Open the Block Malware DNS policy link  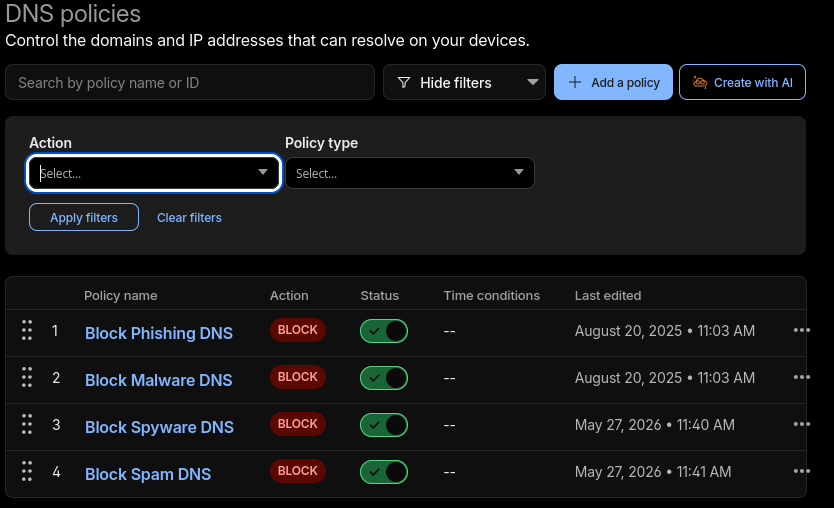coord(159,380)
